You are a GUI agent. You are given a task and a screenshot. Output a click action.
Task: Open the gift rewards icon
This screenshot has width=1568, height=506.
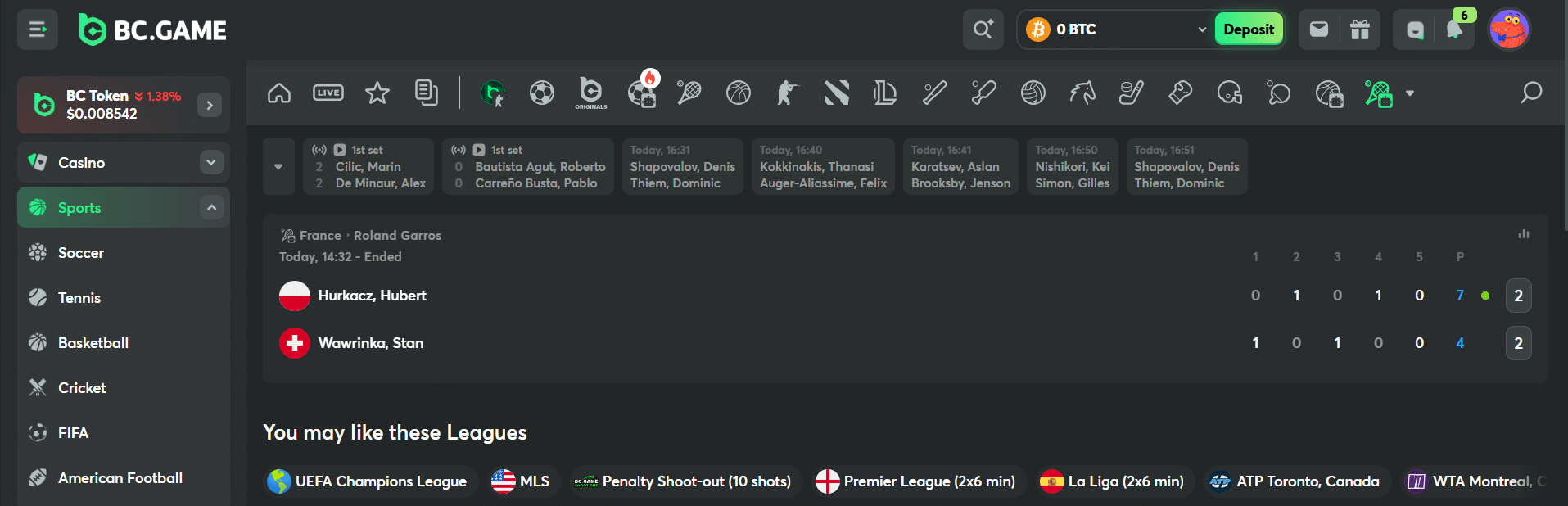(x=1359, y=29)
